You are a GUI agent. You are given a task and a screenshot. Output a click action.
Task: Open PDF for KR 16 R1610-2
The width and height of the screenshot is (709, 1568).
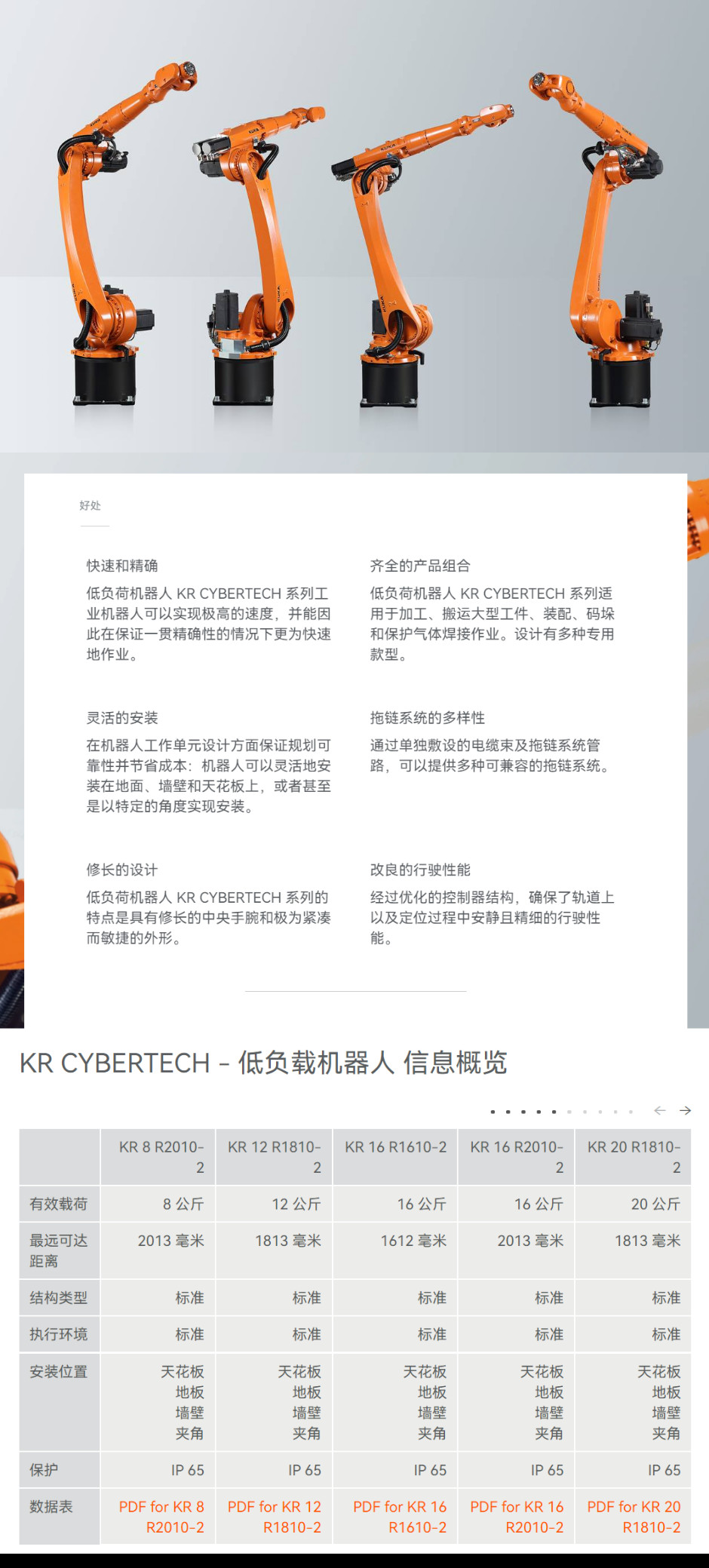[400, 1517]
